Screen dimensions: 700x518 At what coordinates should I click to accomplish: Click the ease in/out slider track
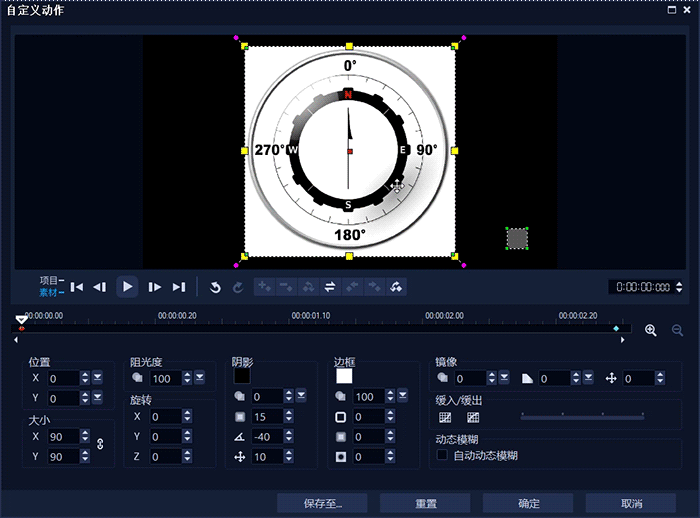(x=583, y=418)
